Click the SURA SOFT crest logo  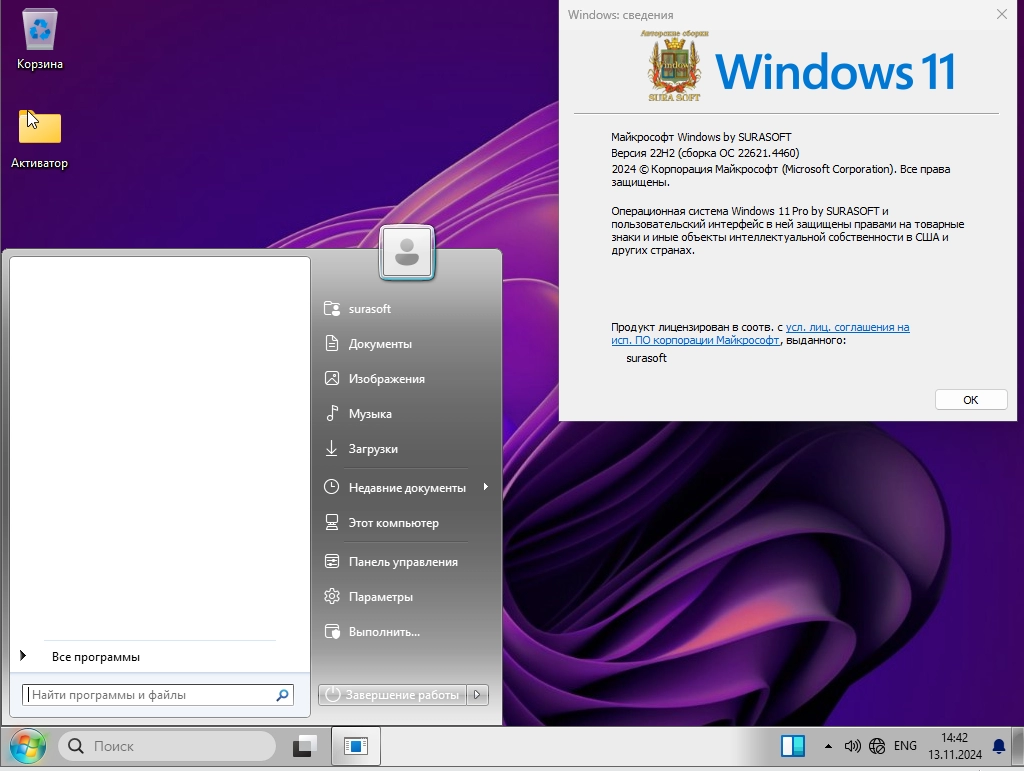tap(674, 67)
